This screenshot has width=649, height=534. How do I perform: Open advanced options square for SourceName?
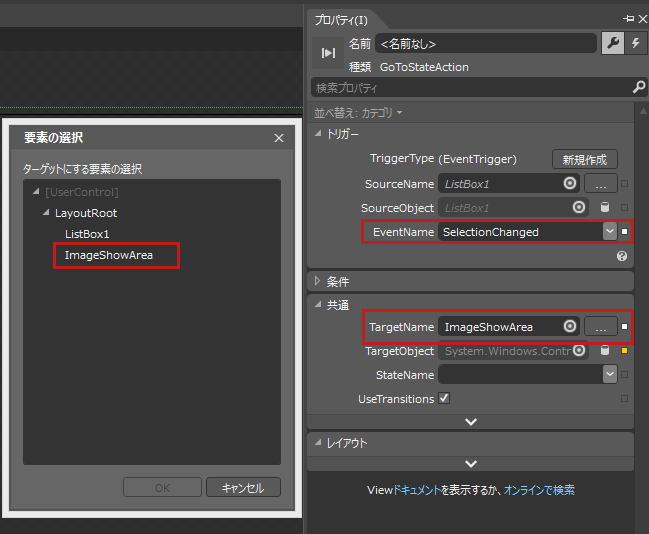pyautogui.click(x=625, y=183)
